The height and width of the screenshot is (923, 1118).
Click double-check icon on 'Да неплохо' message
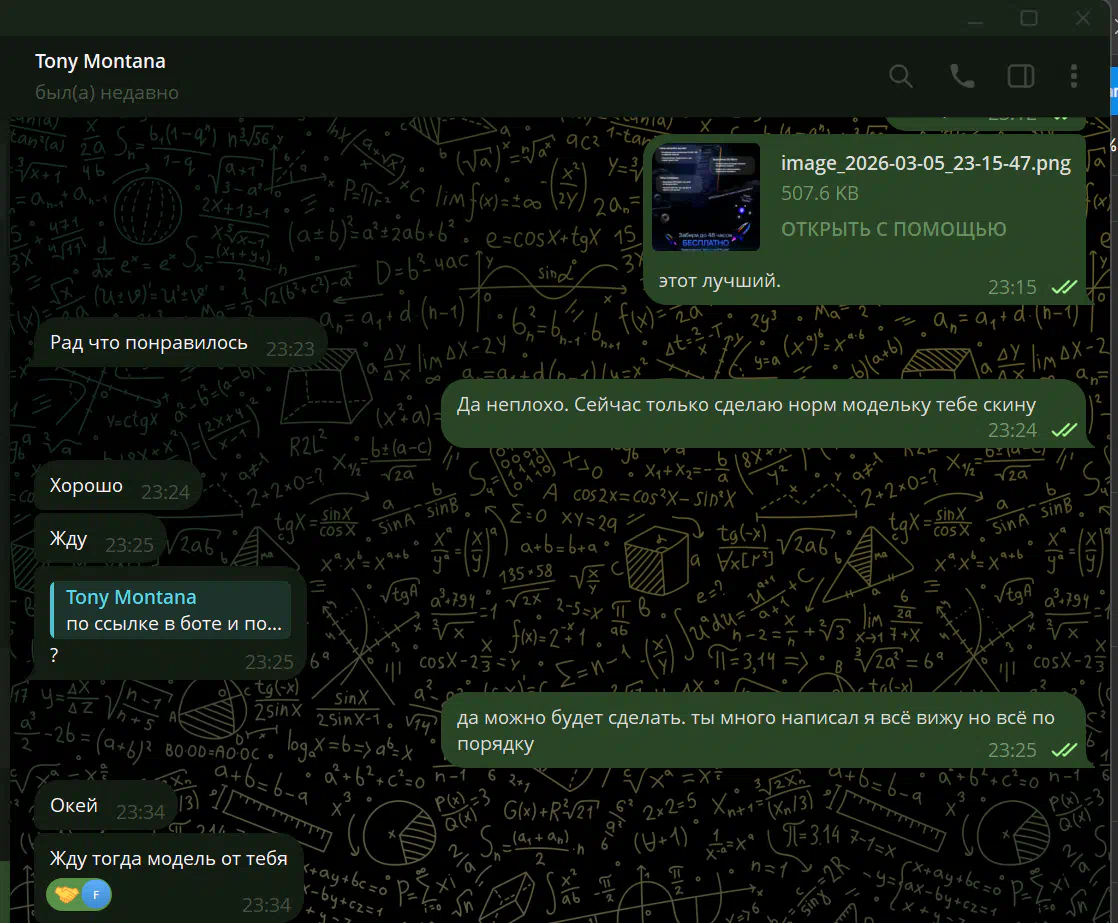[1063, 430]
